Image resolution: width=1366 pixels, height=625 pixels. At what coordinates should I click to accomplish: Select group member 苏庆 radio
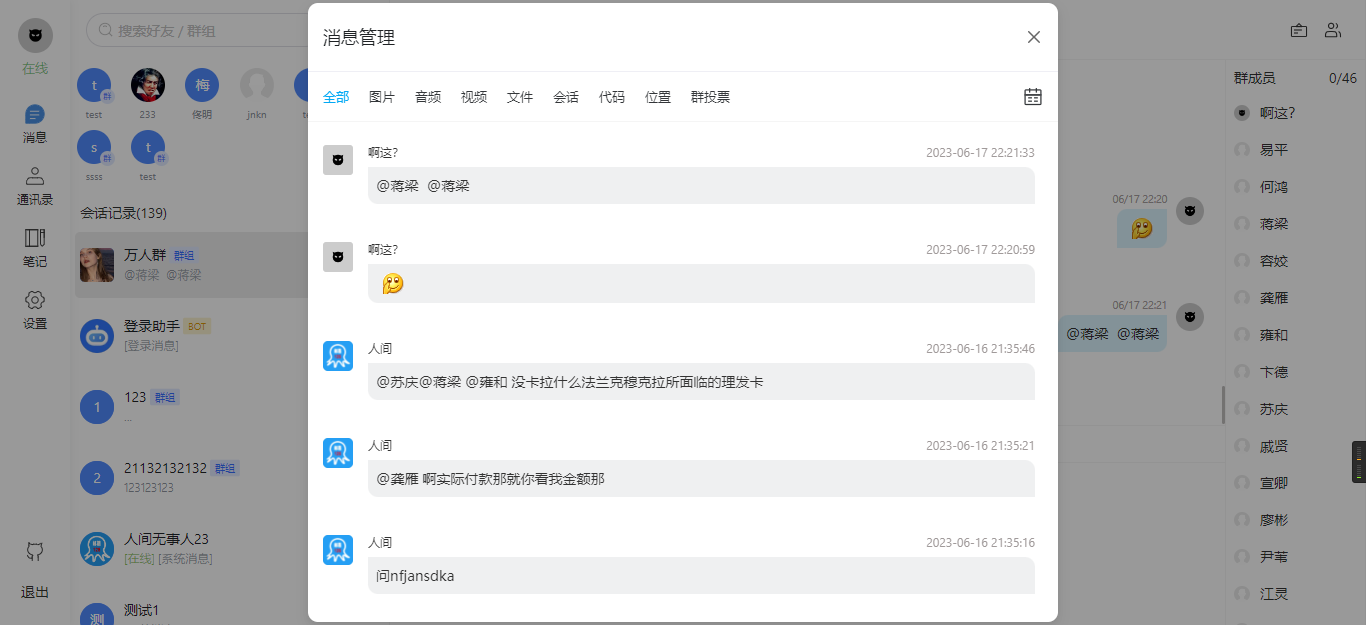(1242, 409)
